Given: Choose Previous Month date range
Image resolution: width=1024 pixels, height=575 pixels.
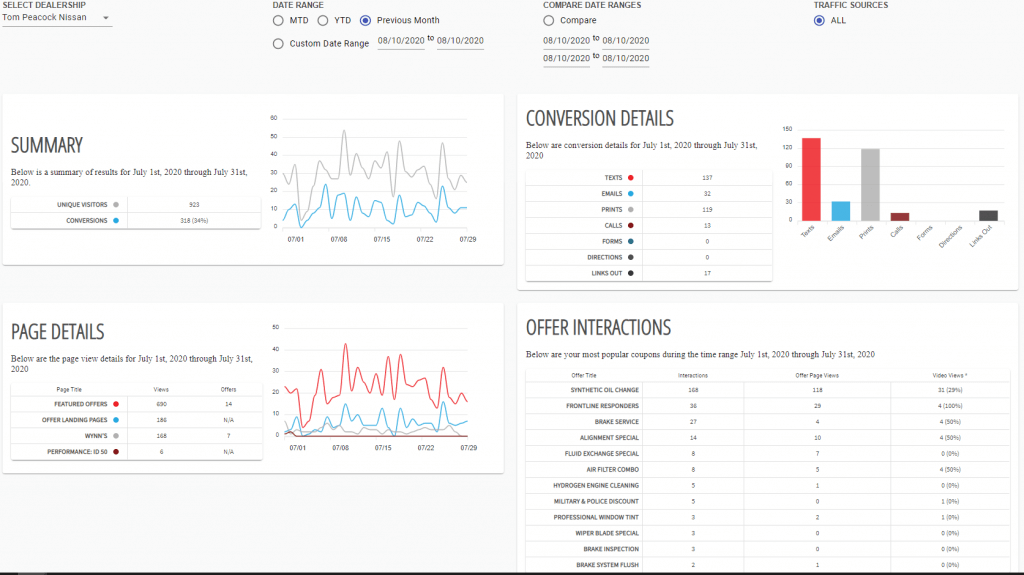Looking at the screenshot, I should [x=365, y=21].
